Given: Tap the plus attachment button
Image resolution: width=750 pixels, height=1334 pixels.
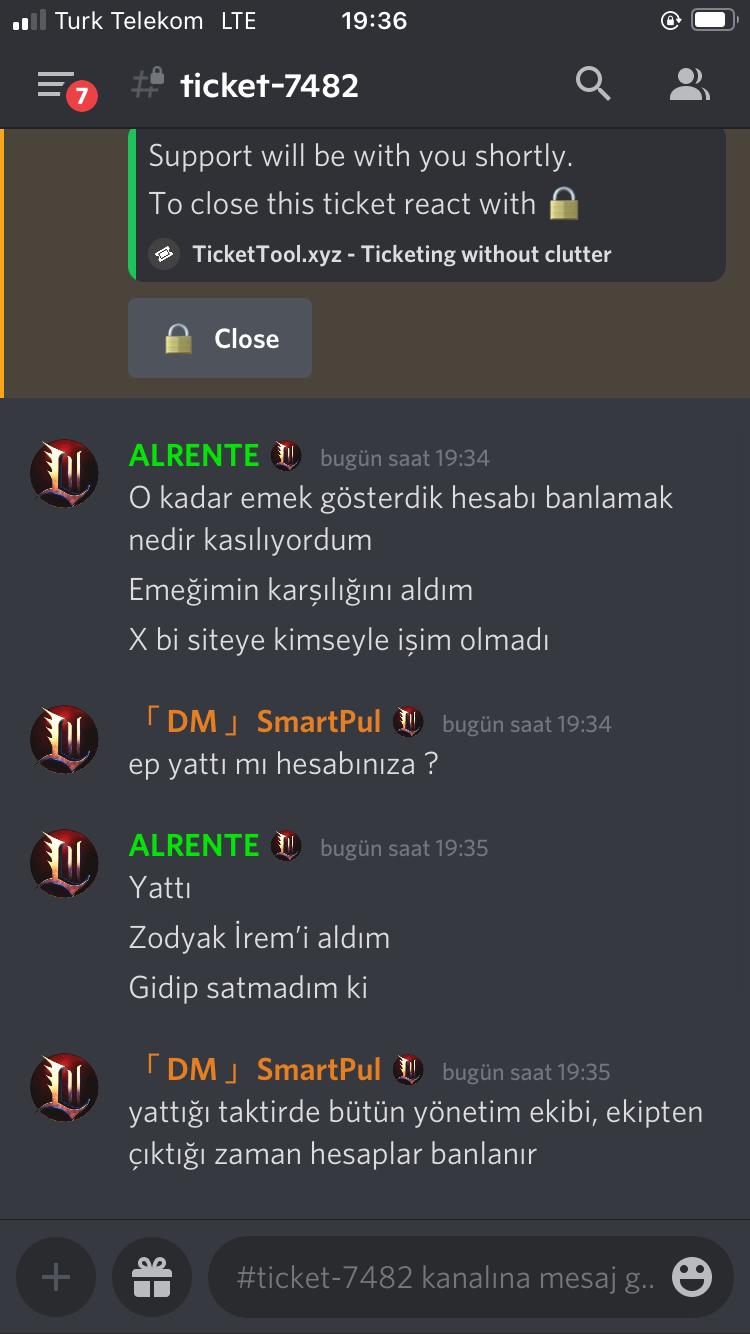Looking at the screenshot, I should pos(56,1277).
